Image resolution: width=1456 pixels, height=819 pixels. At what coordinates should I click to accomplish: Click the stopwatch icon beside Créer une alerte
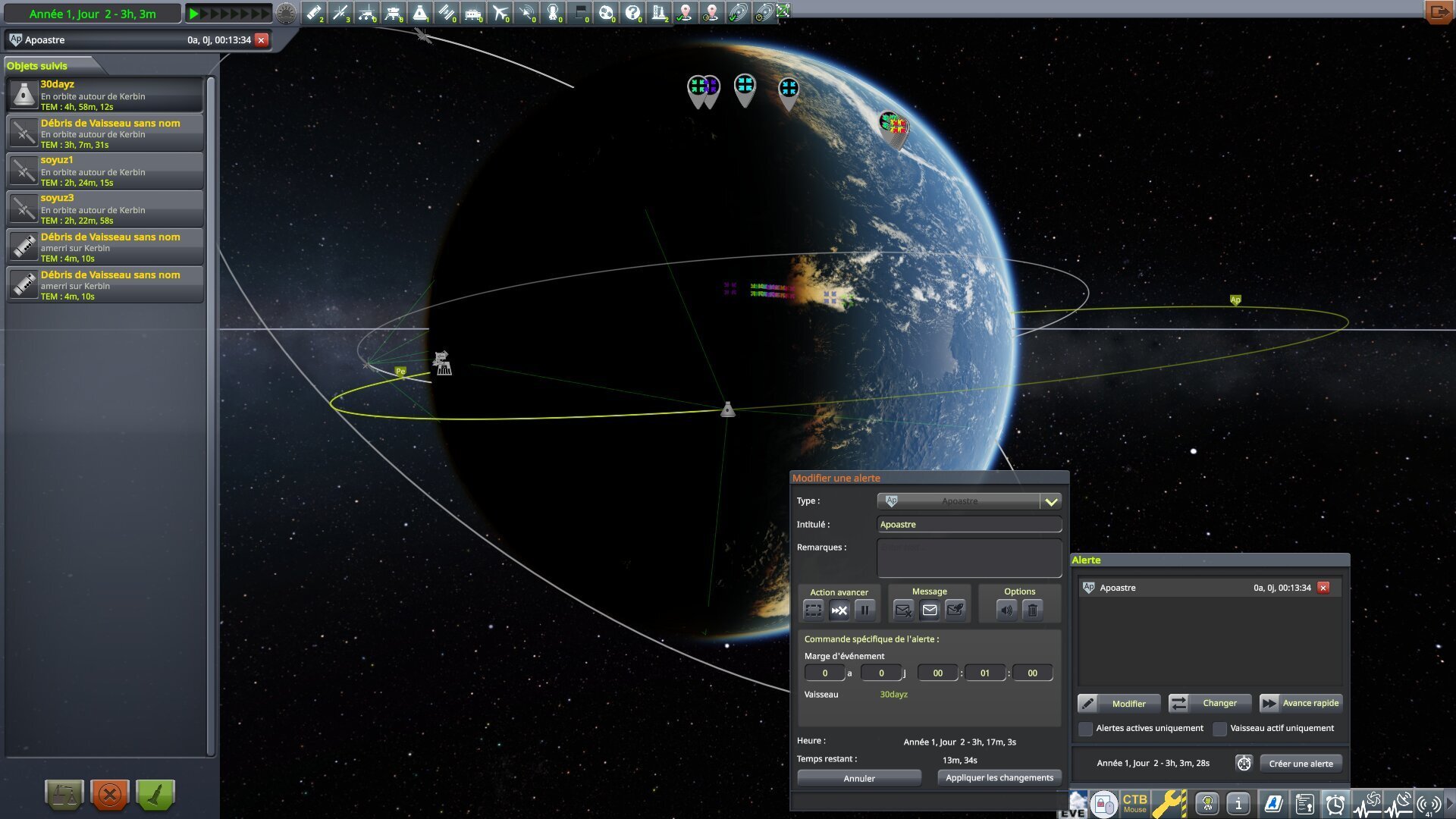(1244, 763)
